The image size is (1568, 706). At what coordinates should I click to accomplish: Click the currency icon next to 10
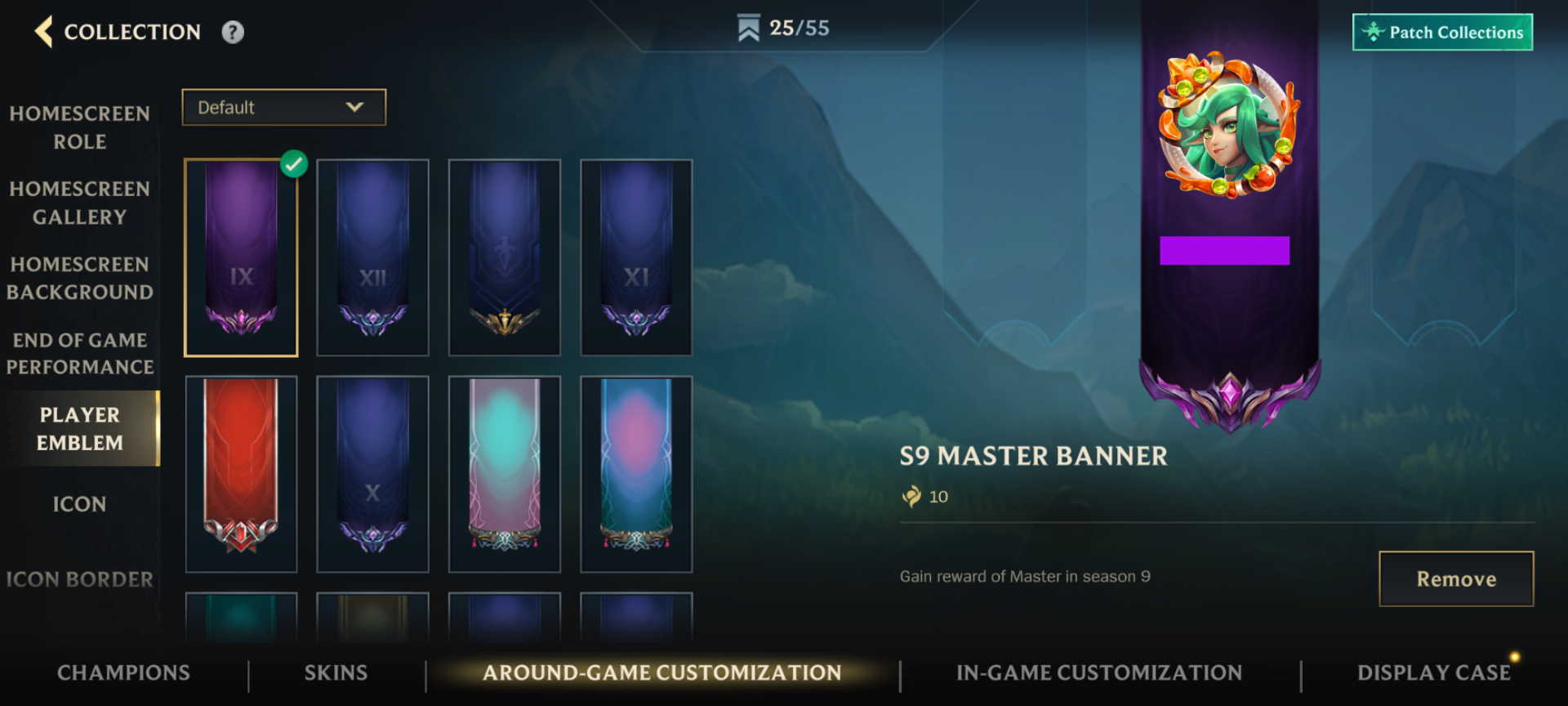[x=911, y=496]
